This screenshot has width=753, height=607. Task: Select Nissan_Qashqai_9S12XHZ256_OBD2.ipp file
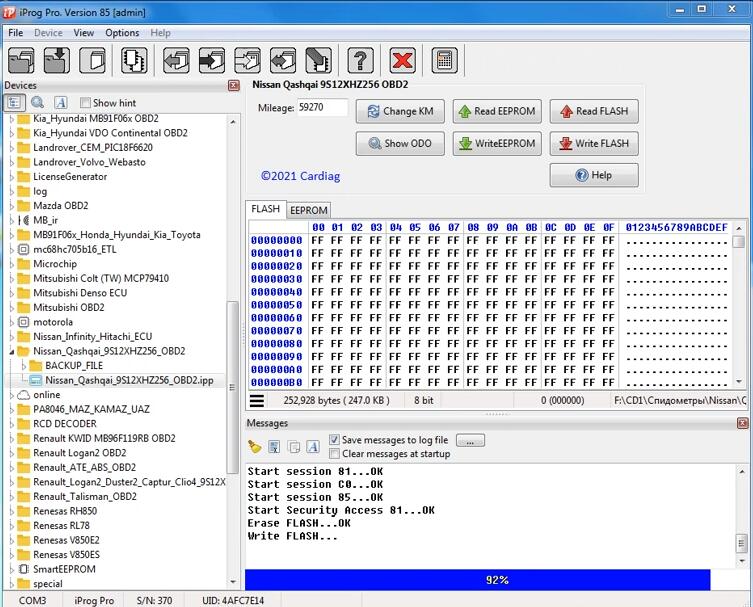point(129,380)
